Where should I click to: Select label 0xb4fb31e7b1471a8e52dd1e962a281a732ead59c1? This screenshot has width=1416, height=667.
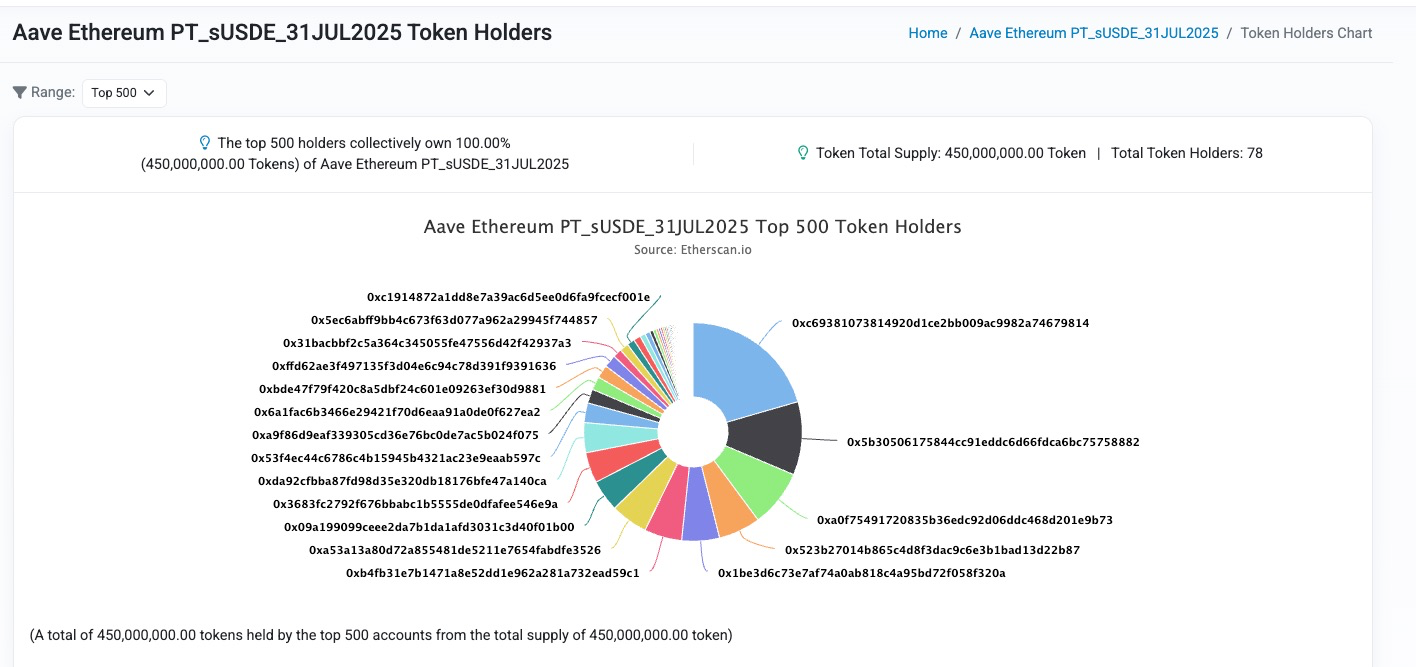[495, 573]
